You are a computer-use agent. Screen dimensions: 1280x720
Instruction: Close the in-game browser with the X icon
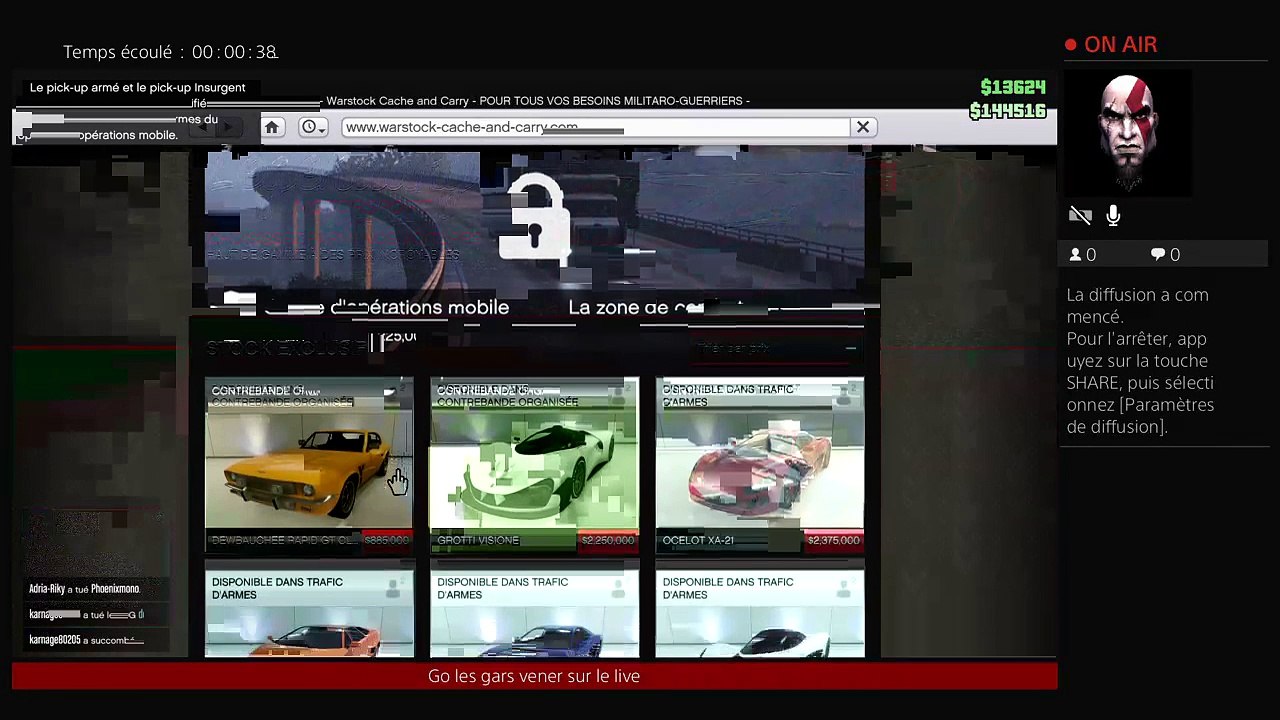coord(863,127)
